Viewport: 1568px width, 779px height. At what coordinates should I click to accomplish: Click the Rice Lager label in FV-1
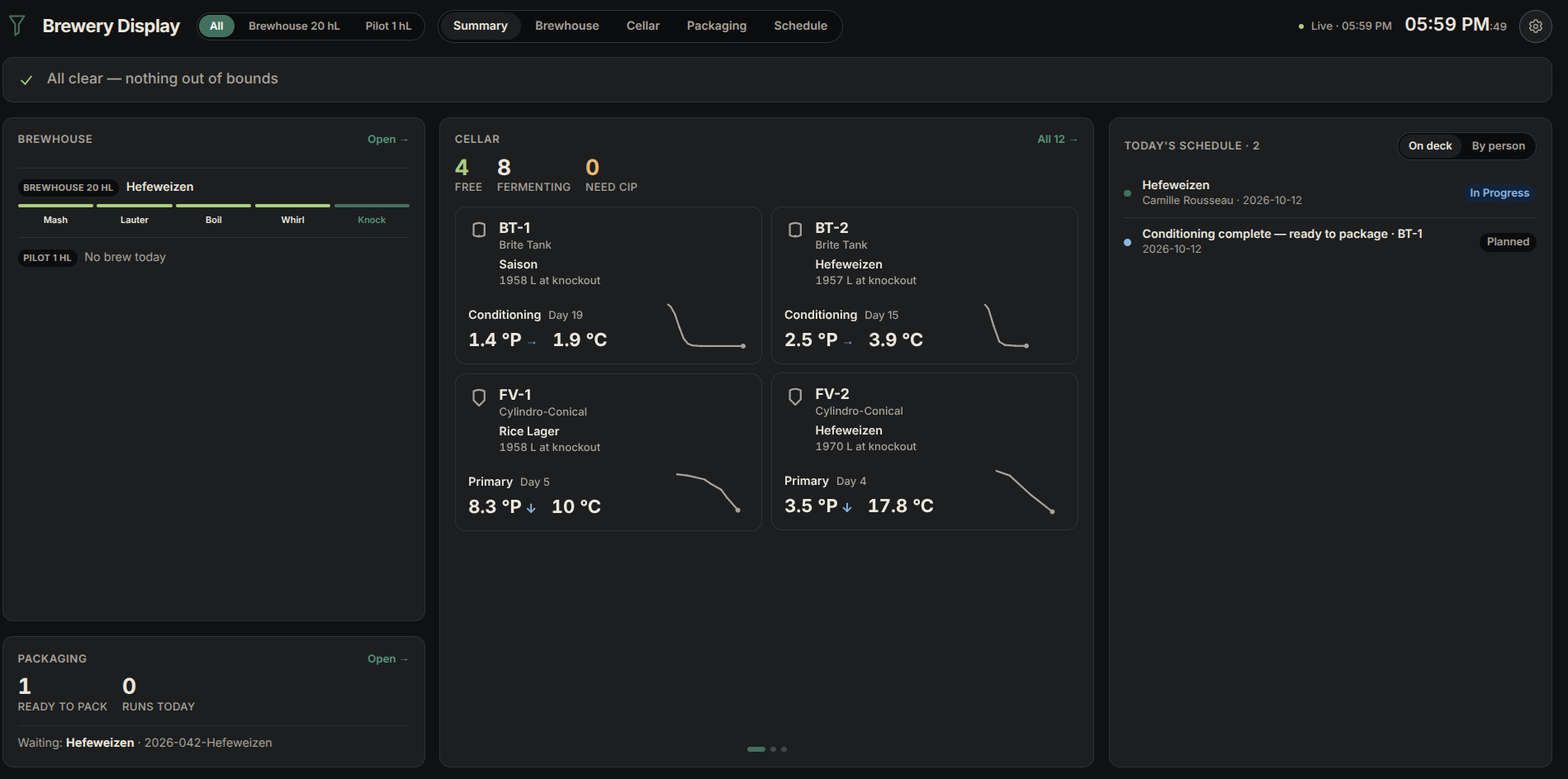click(529, 432)
